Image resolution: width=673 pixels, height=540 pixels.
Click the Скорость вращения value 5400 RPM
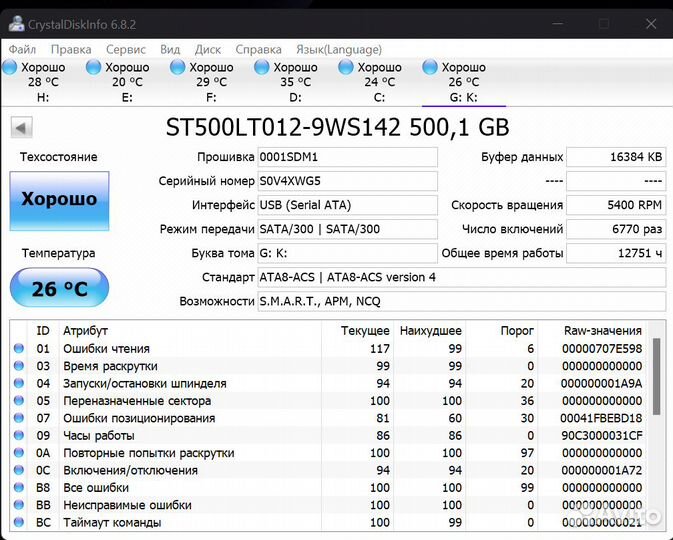616,205
